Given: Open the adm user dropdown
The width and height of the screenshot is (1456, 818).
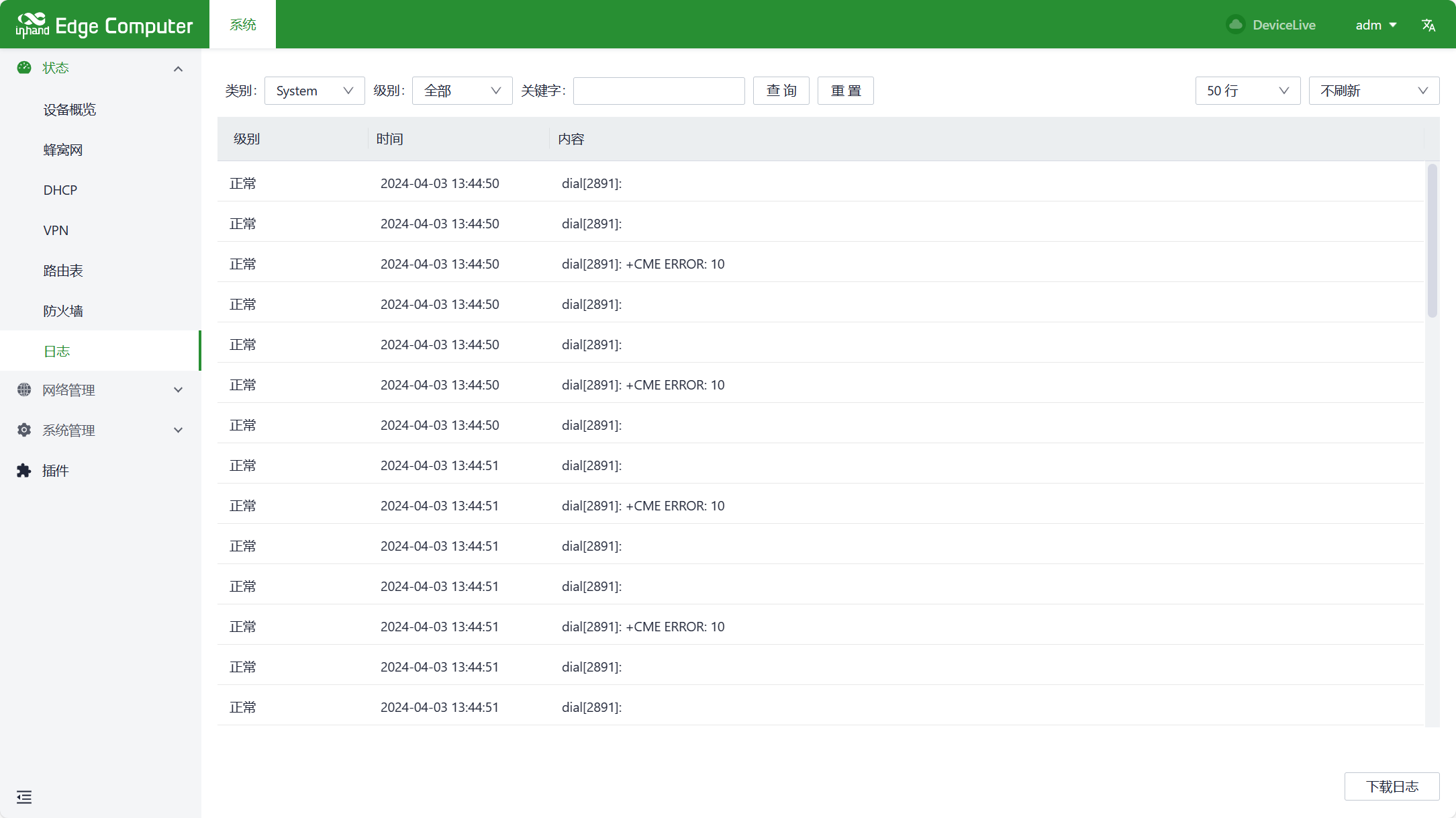Looking at the screenshot, I should click(x=1375, y=25).
